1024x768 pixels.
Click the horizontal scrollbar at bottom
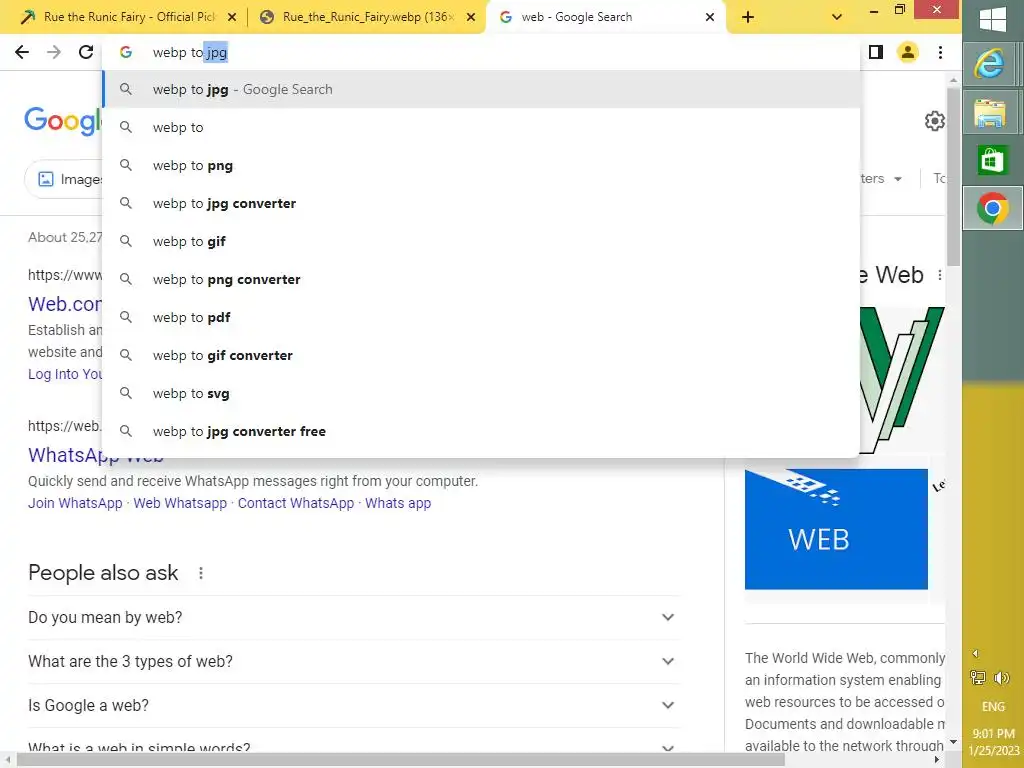click(400, 760)
